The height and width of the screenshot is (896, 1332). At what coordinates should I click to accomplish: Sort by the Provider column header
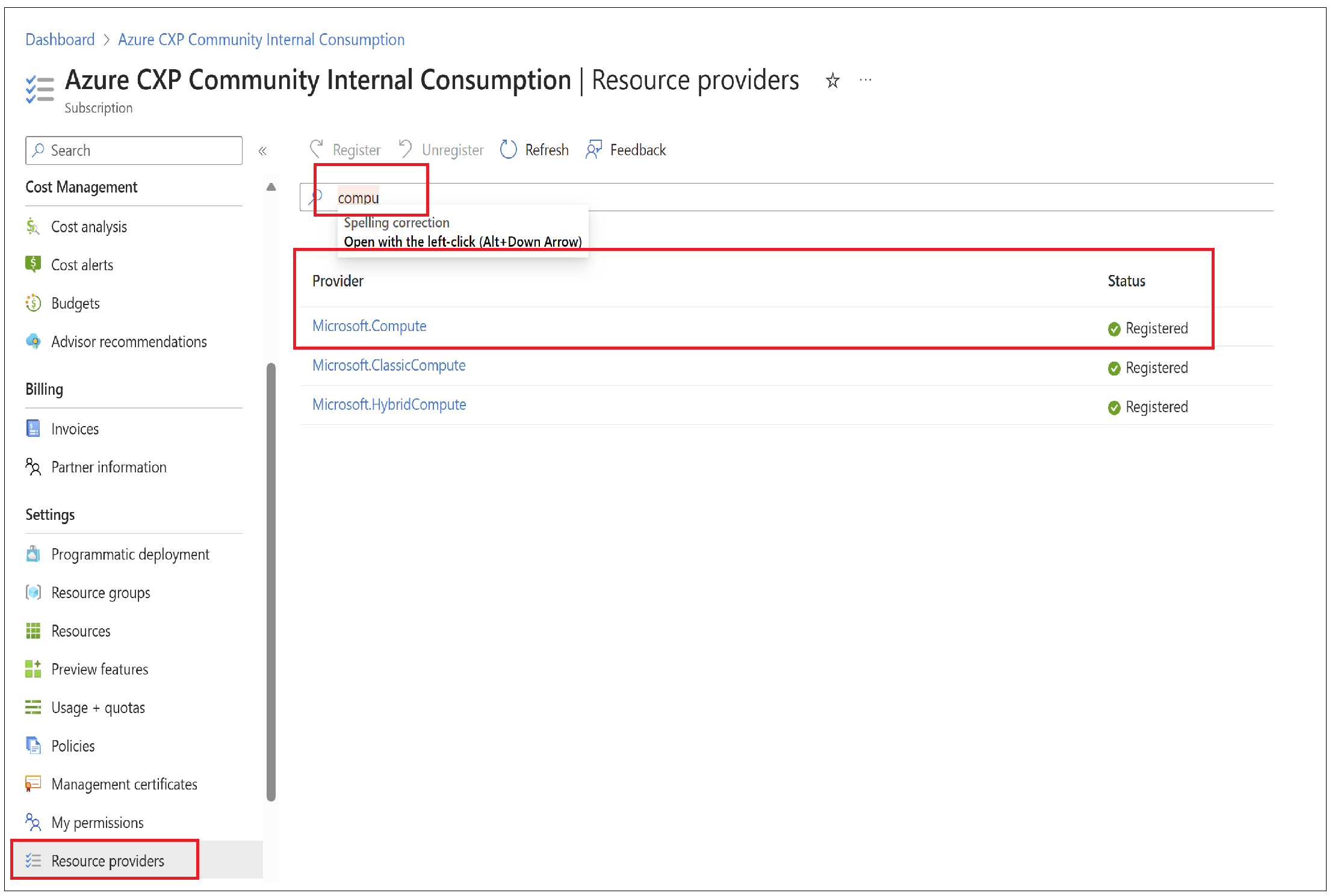338,281
